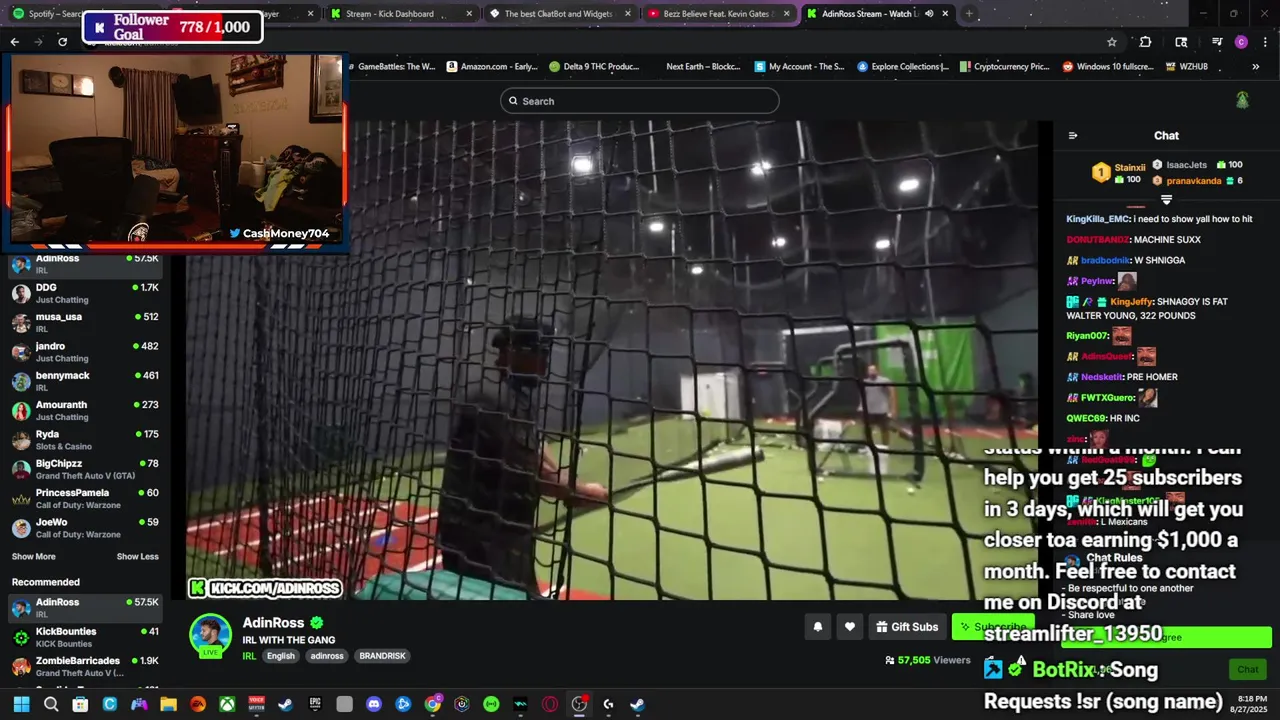The image size is (1280, 720).
Task: Collapse the chat panel icon
Action: pyautogui.click(x=1073, y=136)
